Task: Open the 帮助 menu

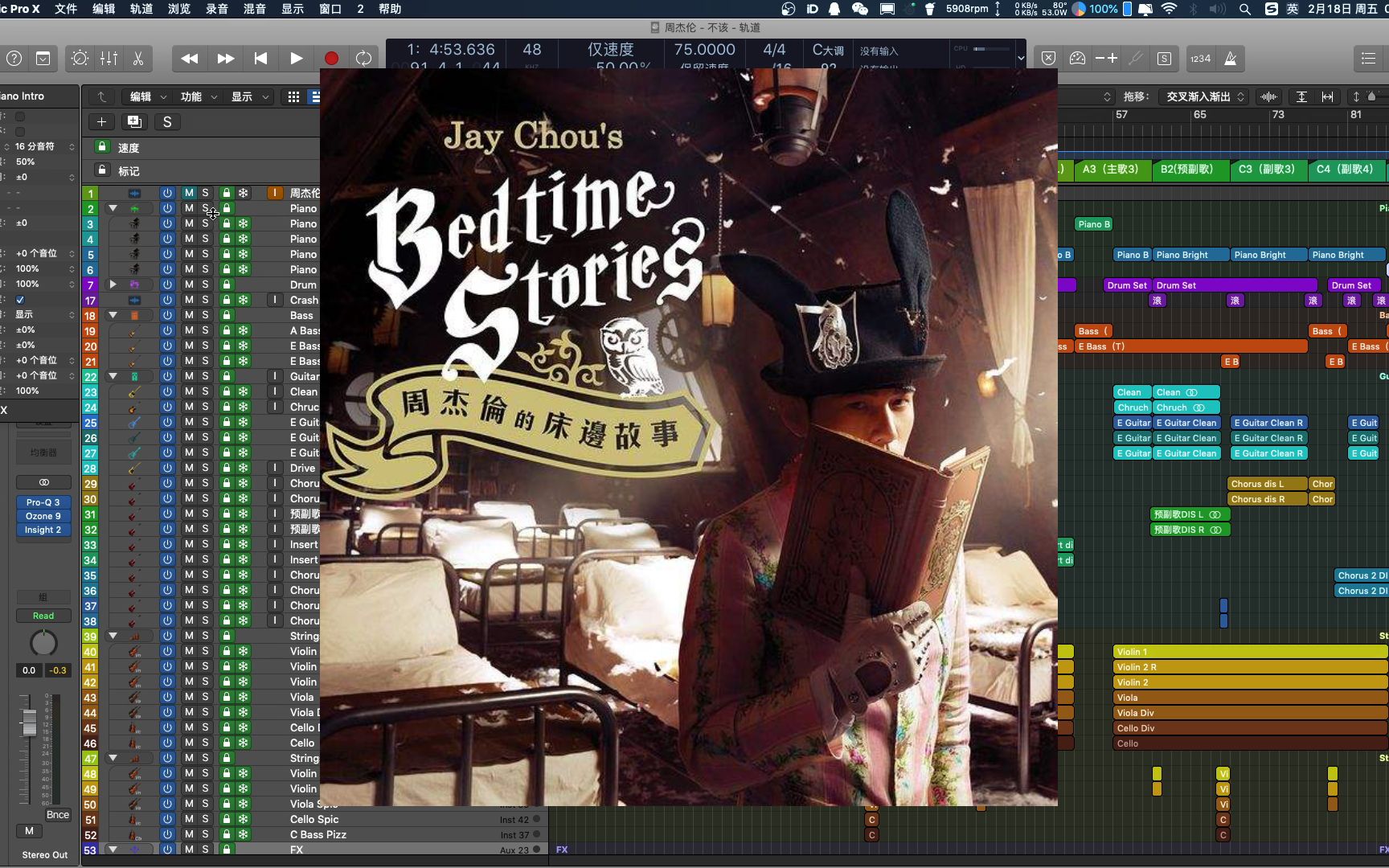Action: point(390,9)
